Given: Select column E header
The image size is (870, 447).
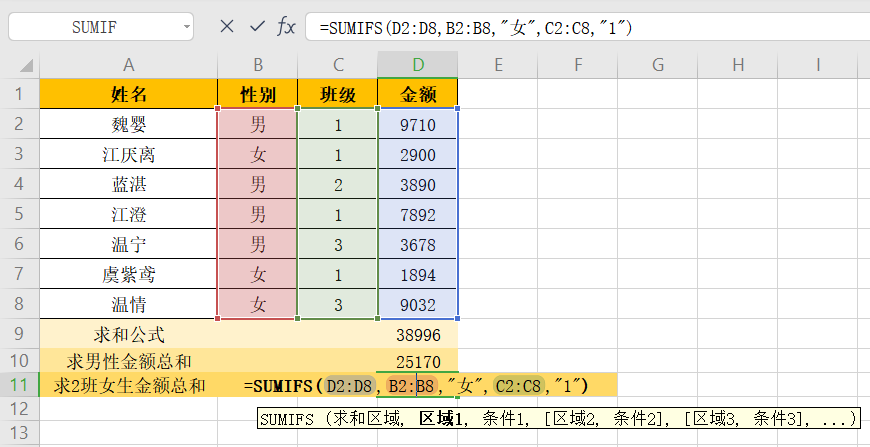Looking at the screenshot, I should coord(498,65).
